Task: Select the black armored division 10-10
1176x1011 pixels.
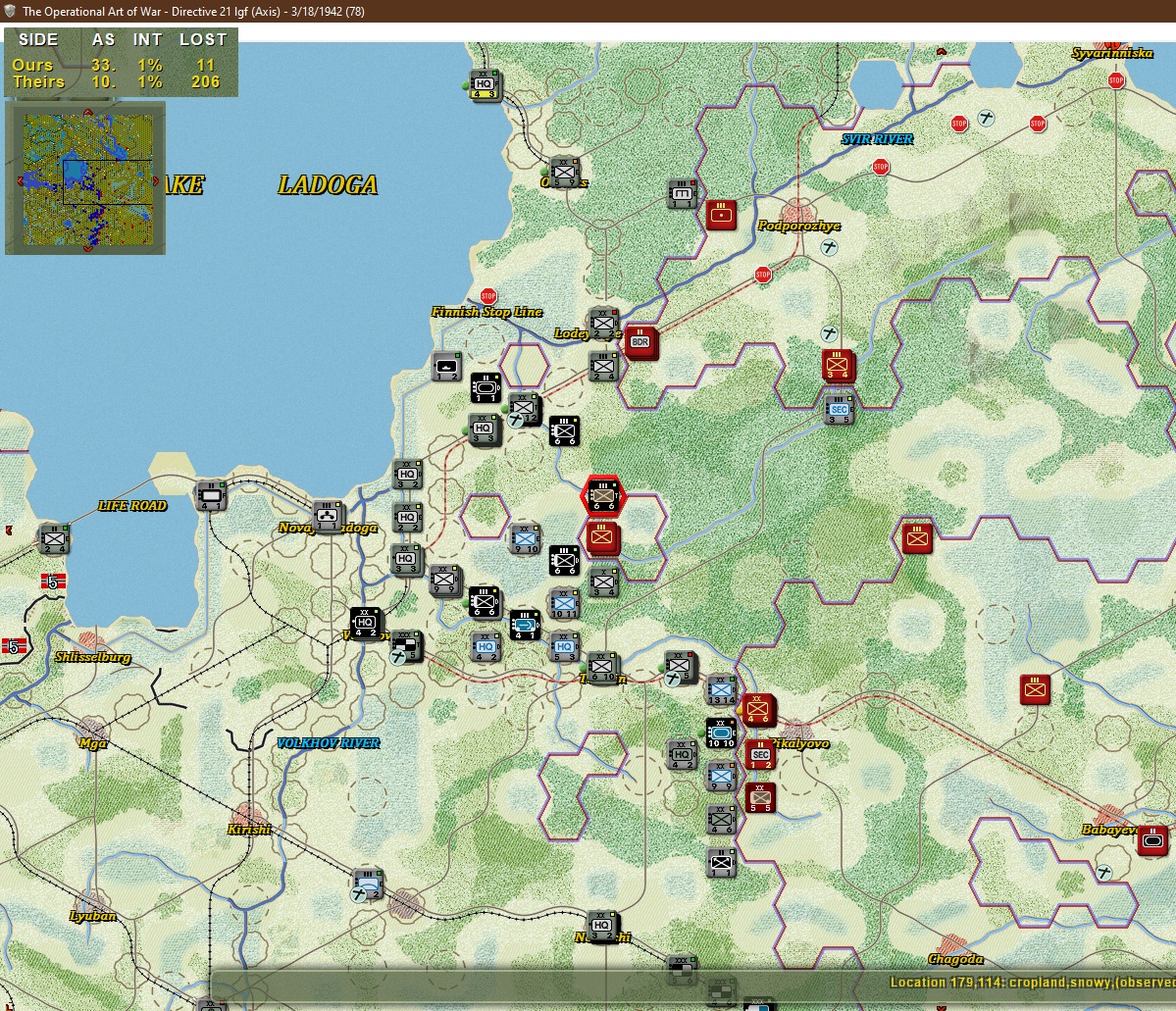Action: click(721, 733)
